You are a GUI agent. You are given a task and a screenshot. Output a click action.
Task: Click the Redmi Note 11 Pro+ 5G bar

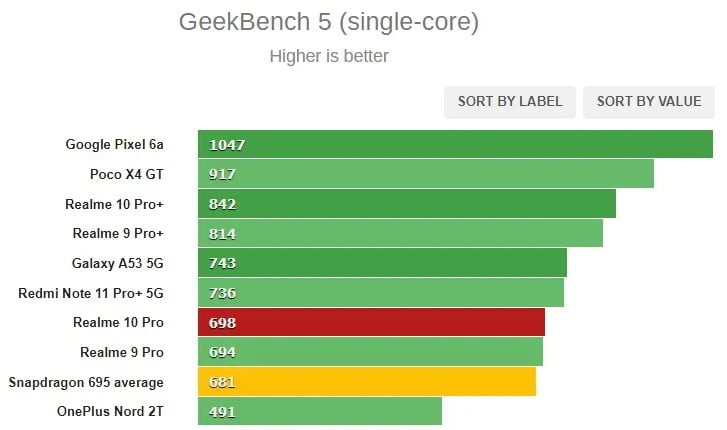pyautogui.click(x=380, y=293)
